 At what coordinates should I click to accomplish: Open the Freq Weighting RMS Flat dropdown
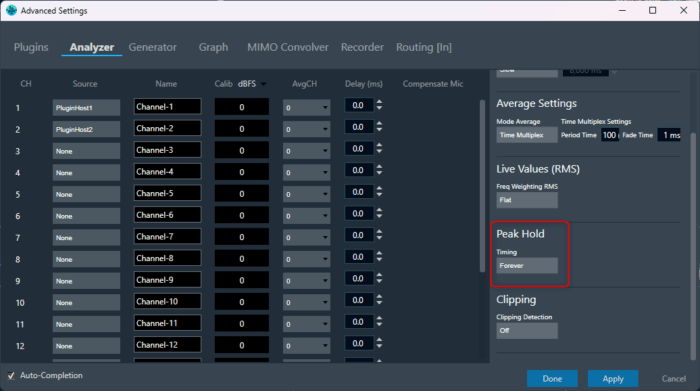(x=527, y=200)
